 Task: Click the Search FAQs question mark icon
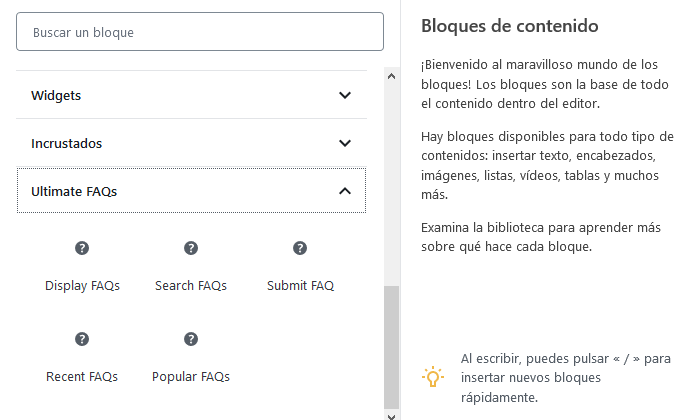(x=191, y=248)
